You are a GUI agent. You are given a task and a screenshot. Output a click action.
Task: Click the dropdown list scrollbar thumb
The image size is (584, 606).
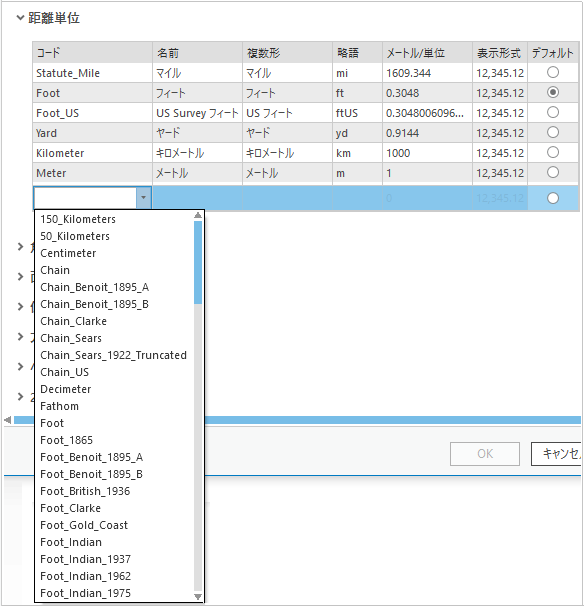198,262
